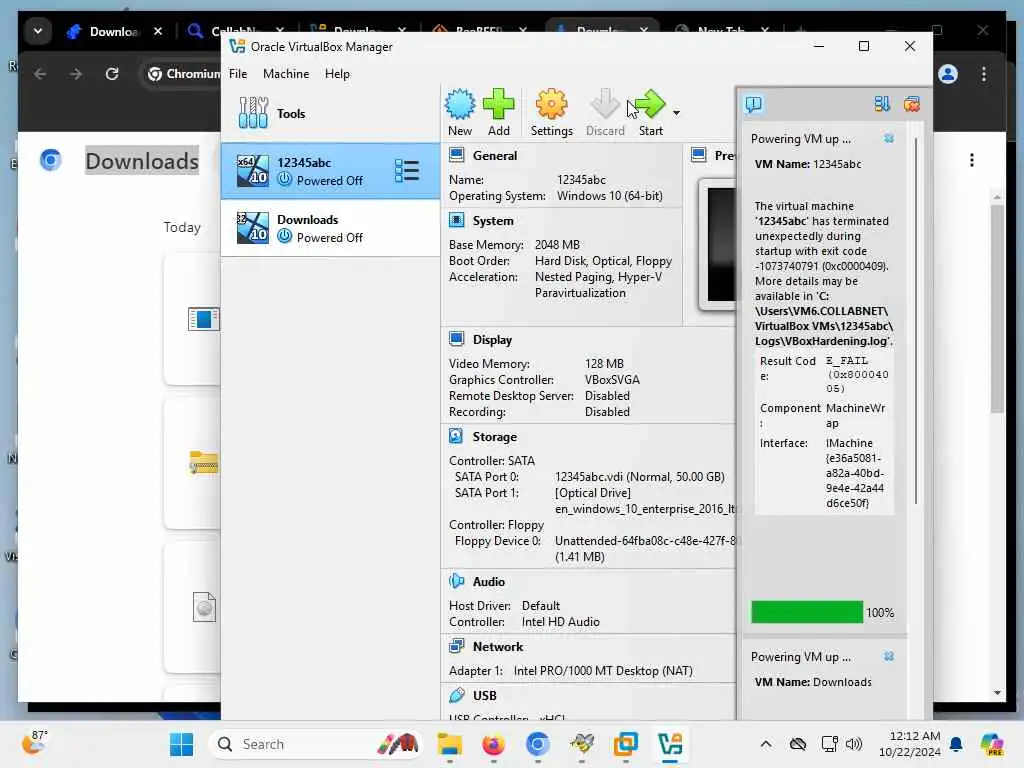Open File Explorer from taskbar

(449, 744)
